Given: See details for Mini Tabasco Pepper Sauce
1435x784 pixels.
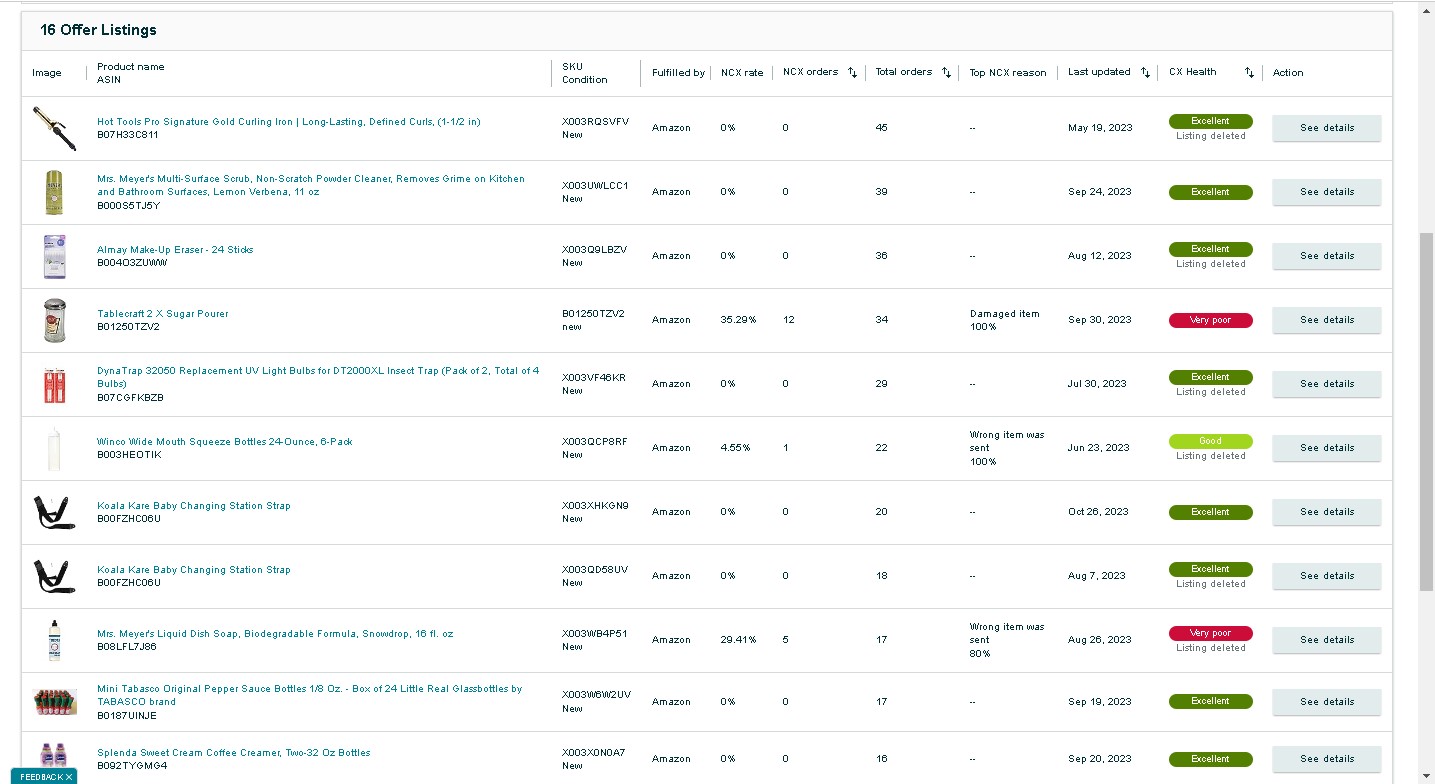Looking at the screenshot, I should (x=1326, y=702).
